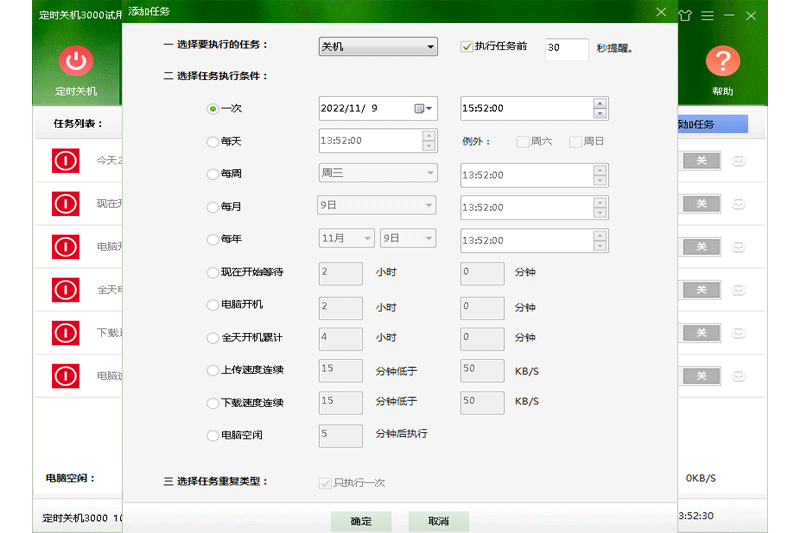Viewport: 800px width, 533px height.
Task: Click the red power icon of the third task row (电脑开)
Action: pos(65,247)
